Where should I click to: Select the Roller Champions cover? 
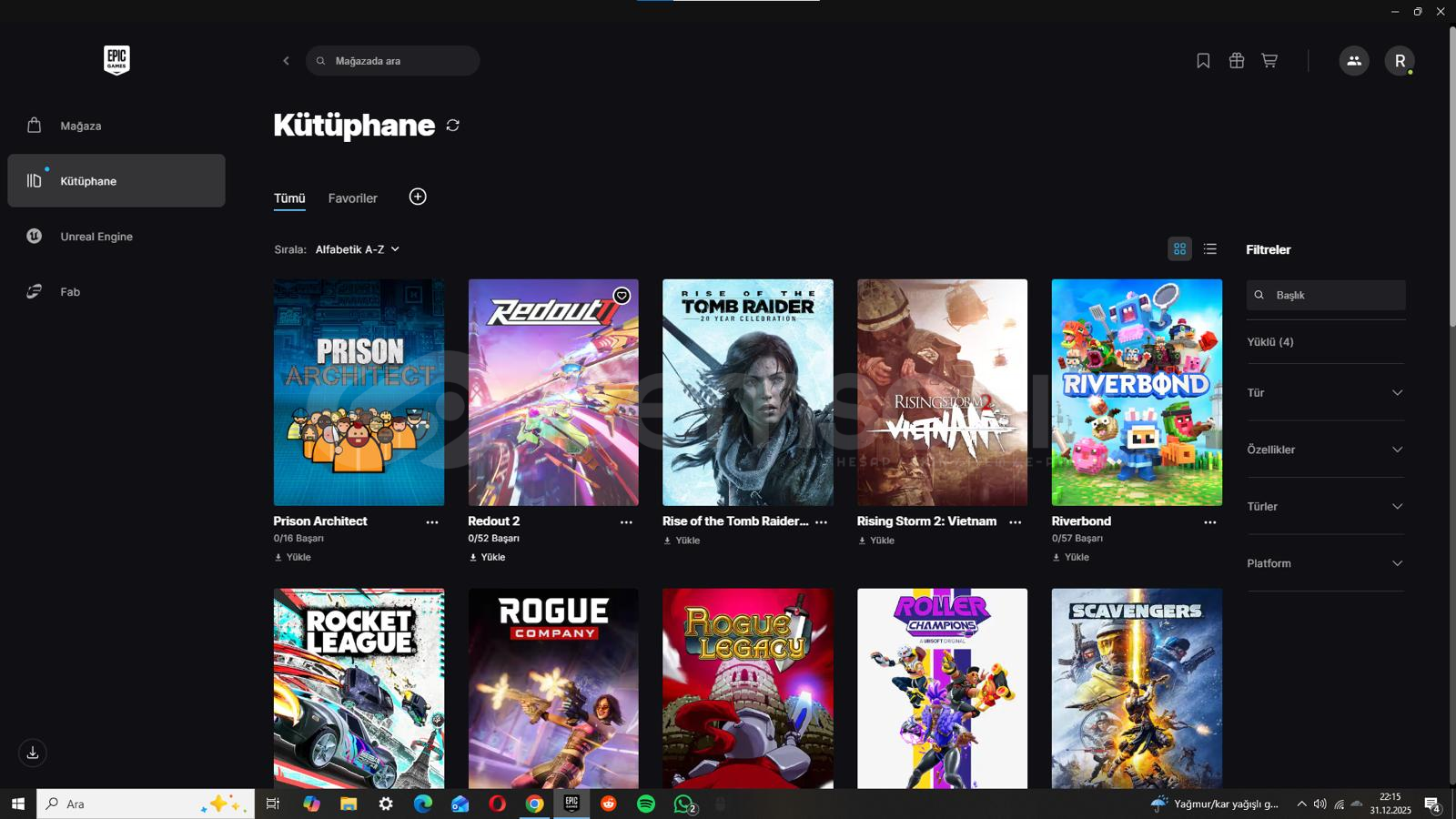click(943, 689)
